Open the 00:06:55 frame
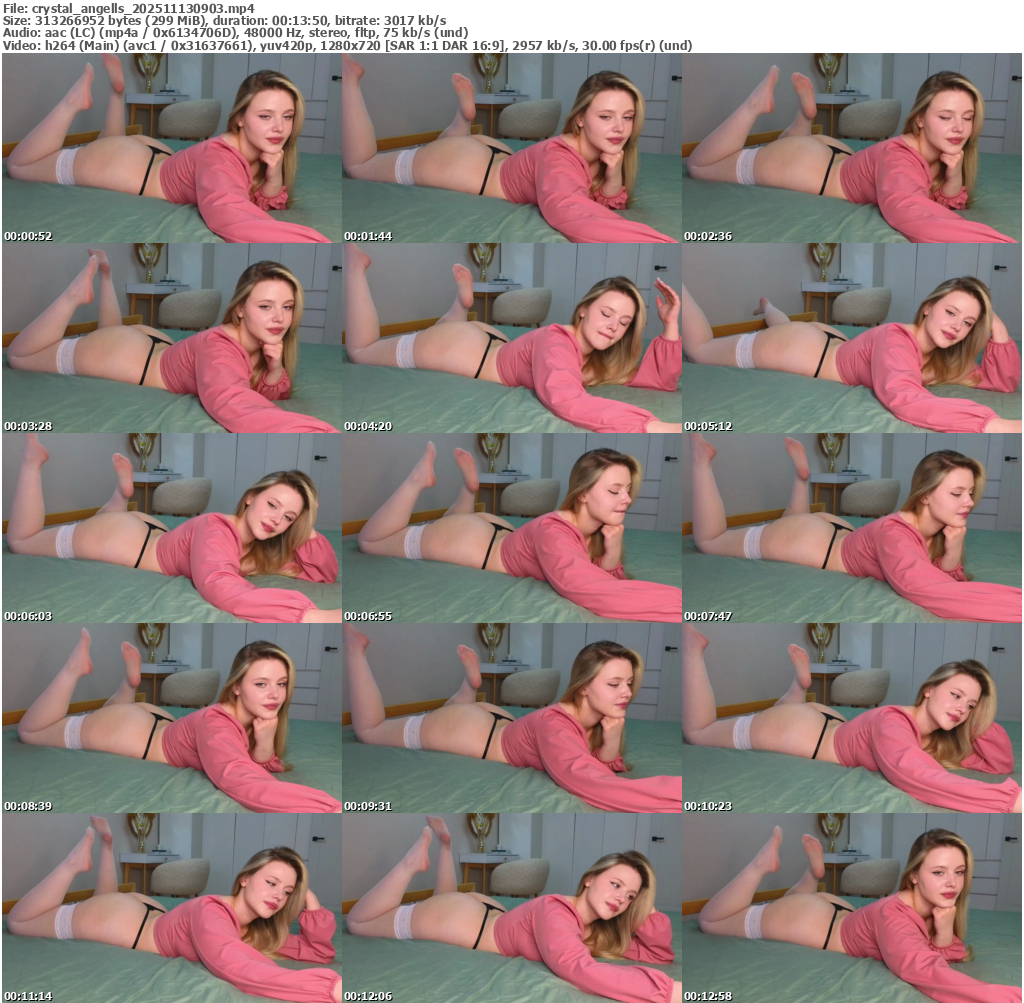The height and width of the screenshot is (1003, 1024). 511,528
